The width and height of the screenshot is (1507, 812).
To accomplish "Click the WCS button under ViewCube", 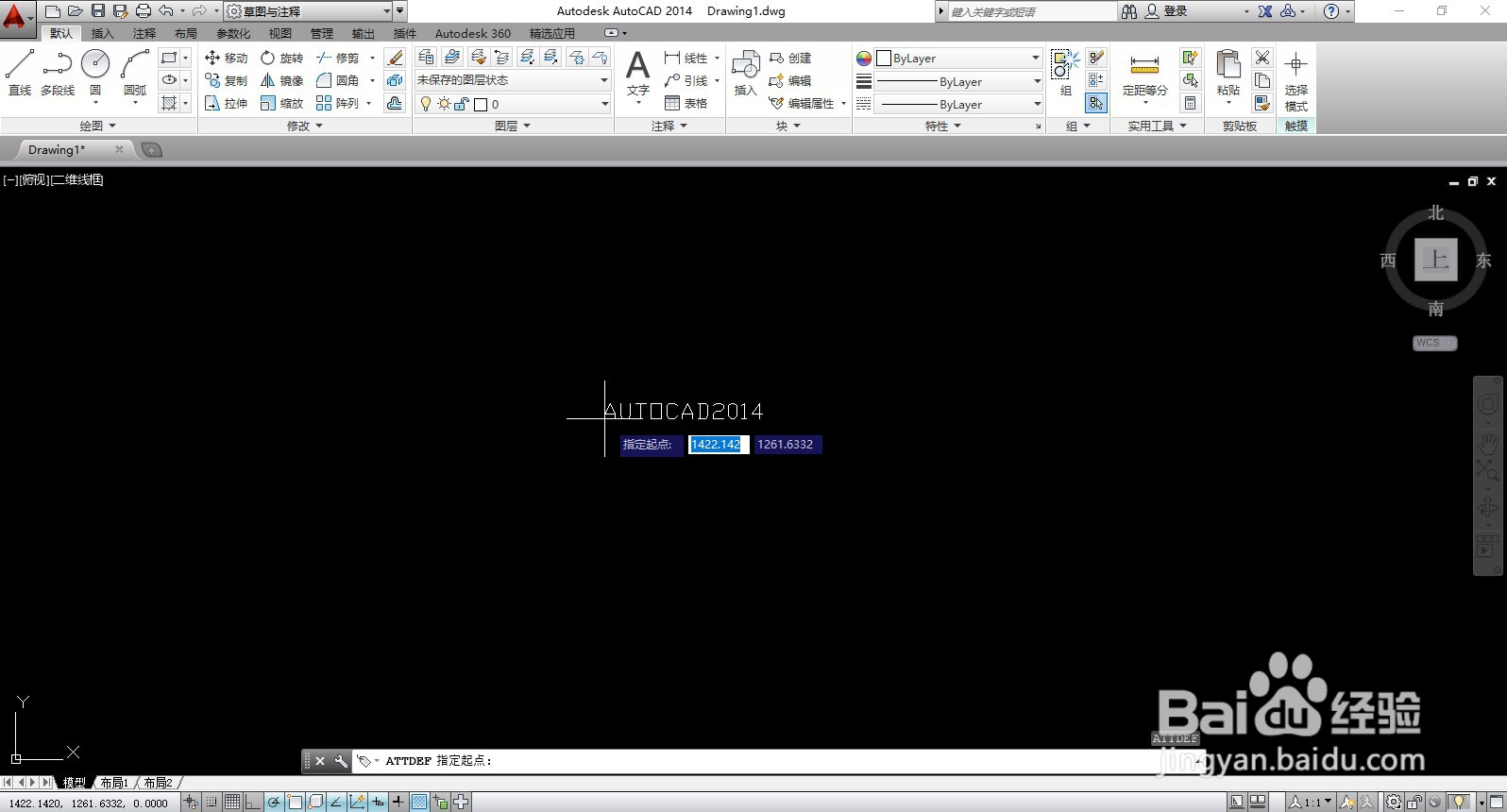I will click(x=1434, y=343).
